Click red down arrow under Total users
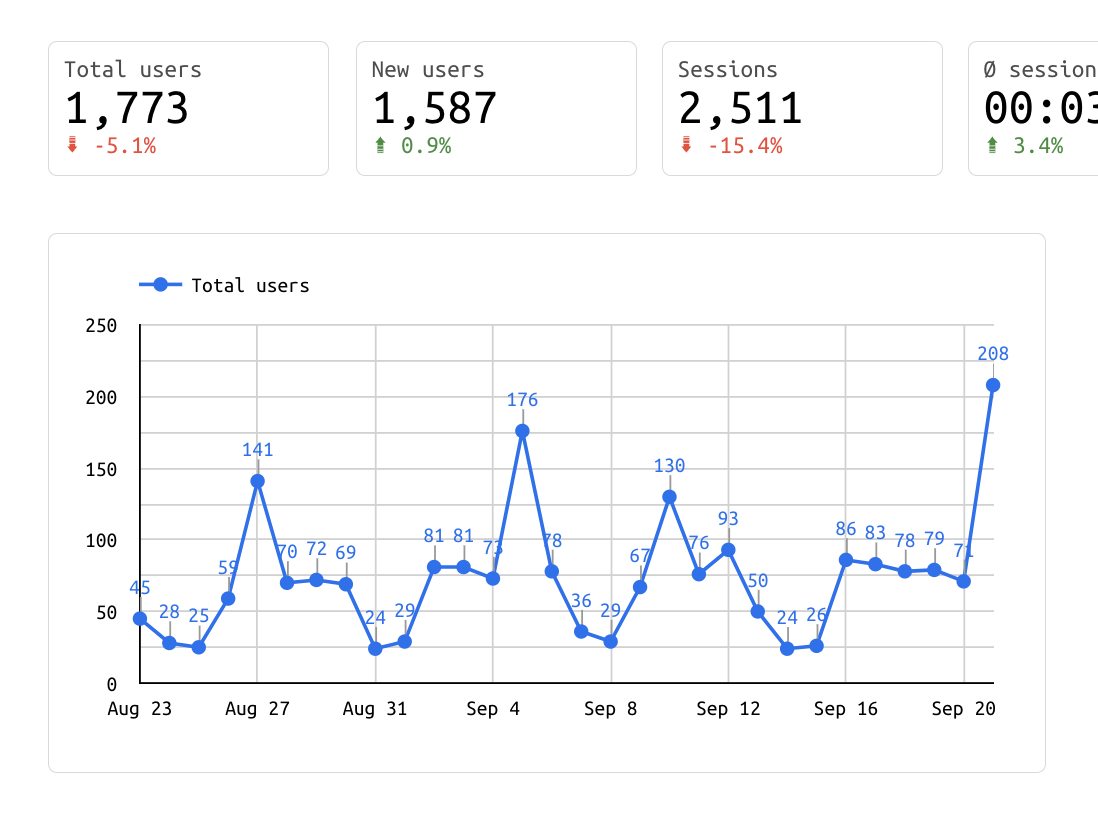 [x=71, y=146]
